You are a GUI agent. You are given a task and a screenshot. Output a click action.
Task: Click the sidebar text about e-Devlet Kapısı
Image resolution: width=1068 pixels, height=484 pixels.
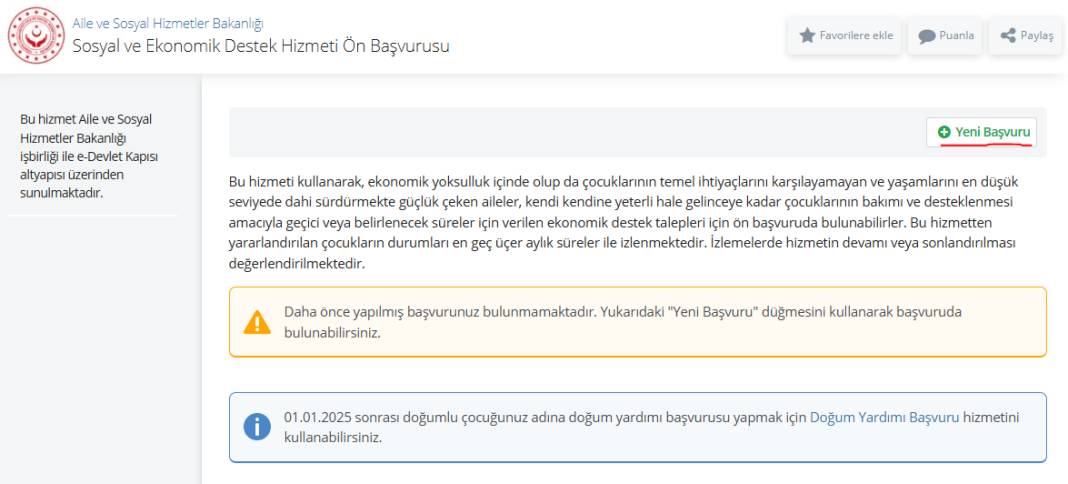pyautogui.click(x=89, y=156)
